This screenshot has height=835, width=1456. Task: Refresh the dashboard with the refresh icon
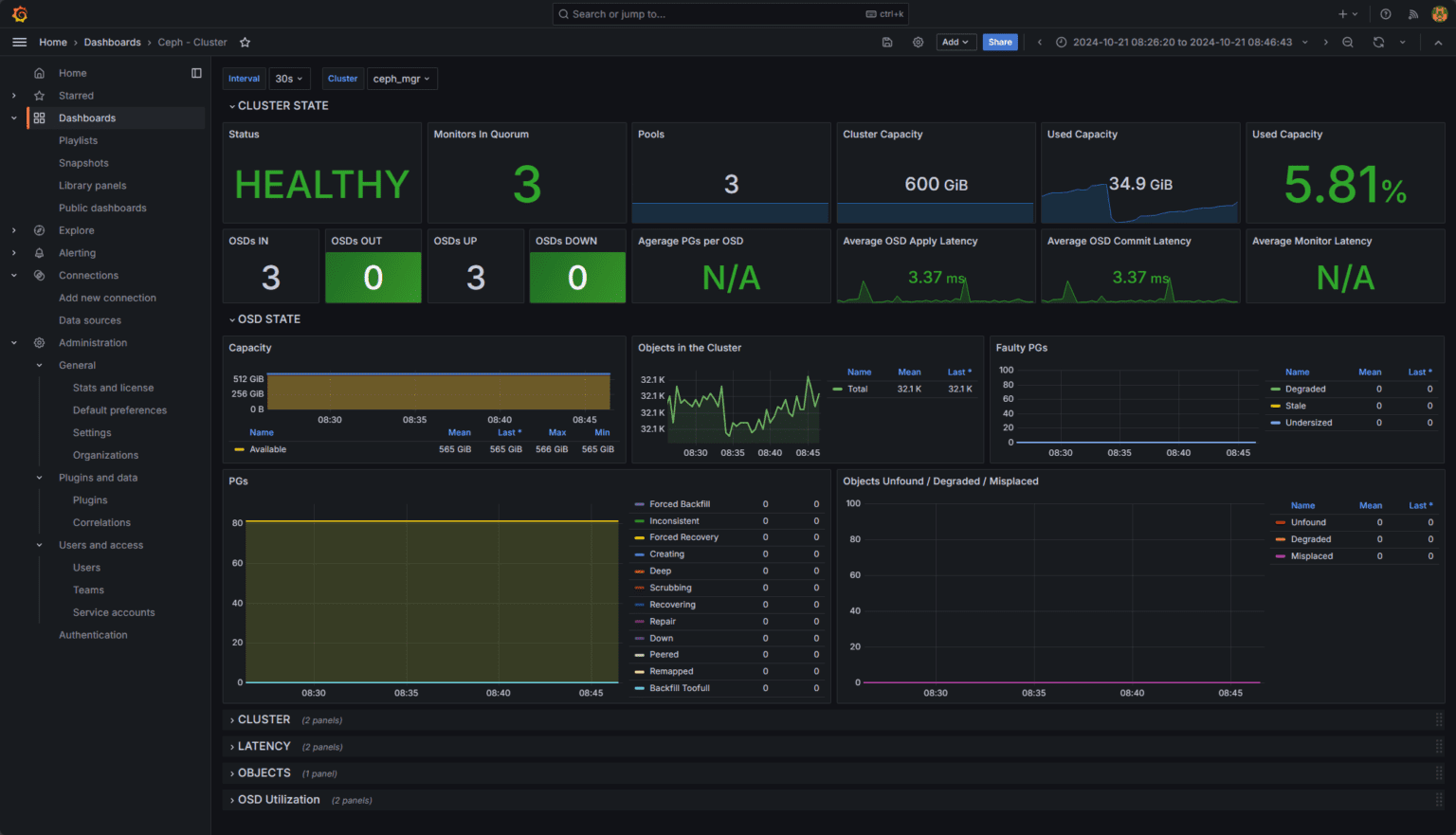click(1376, 42)
